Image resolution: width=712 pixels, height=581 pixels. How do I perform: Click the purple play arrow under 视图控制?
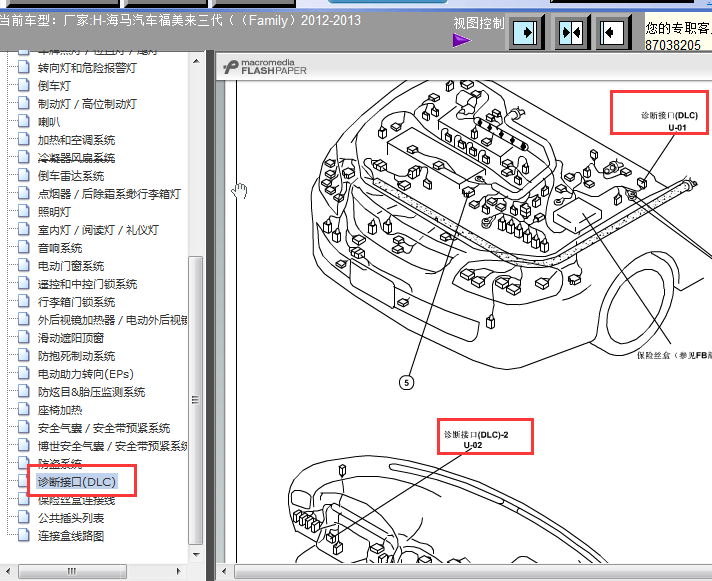[x=462, y=40]
